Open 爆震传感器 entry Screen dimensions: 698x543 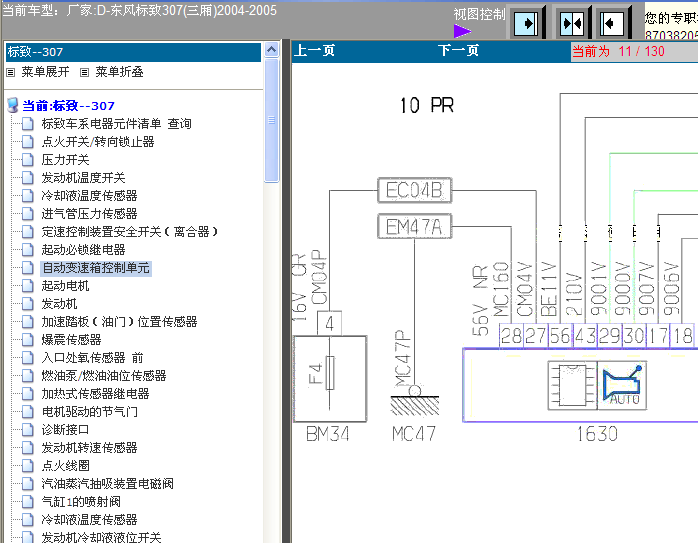point(71,340)
